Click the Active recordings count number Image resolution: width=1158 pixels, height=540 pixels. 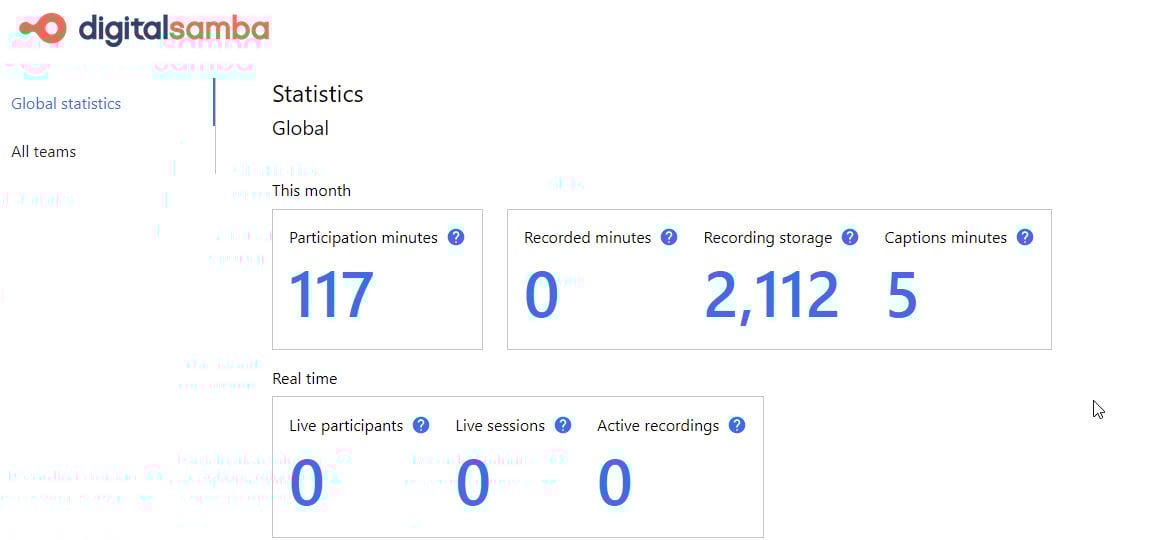[x=614, y=483]
